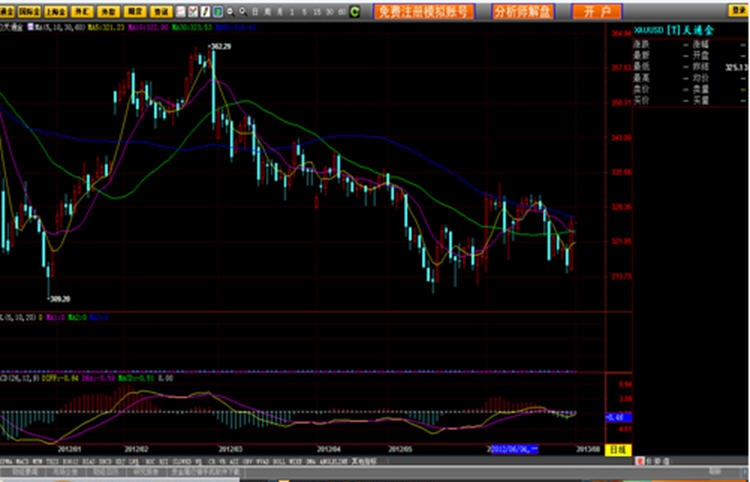Viewport: 750px width, 482px height.
Task: Click the blue MACD value marker
Action: pos(618,417)
